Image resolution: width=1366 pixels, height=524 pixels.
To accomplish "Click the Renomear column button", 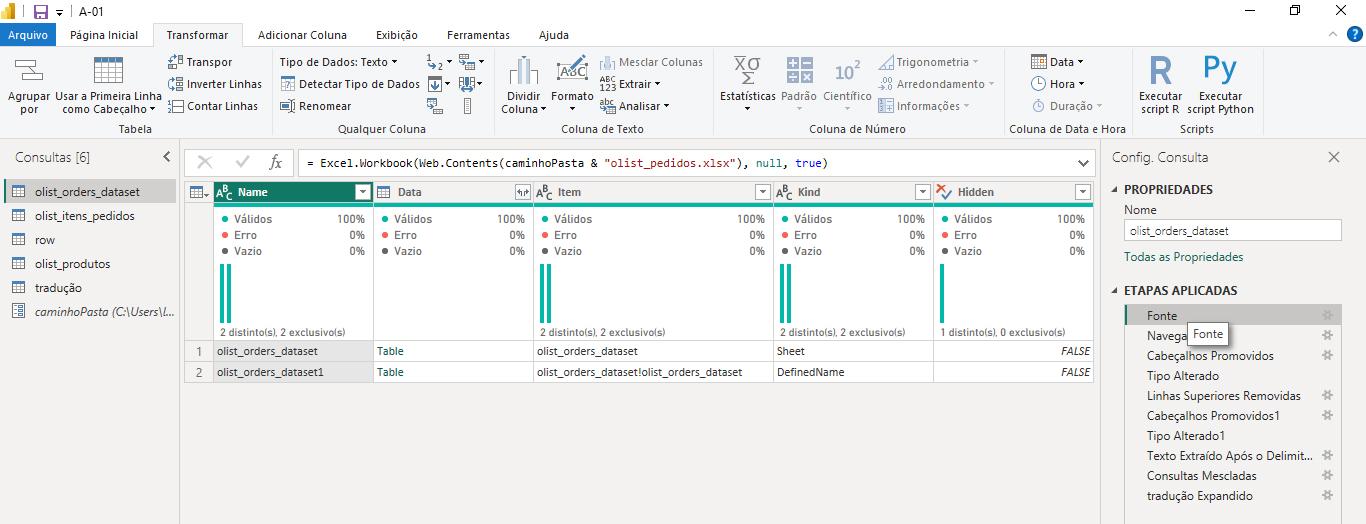I will point(316,106).
